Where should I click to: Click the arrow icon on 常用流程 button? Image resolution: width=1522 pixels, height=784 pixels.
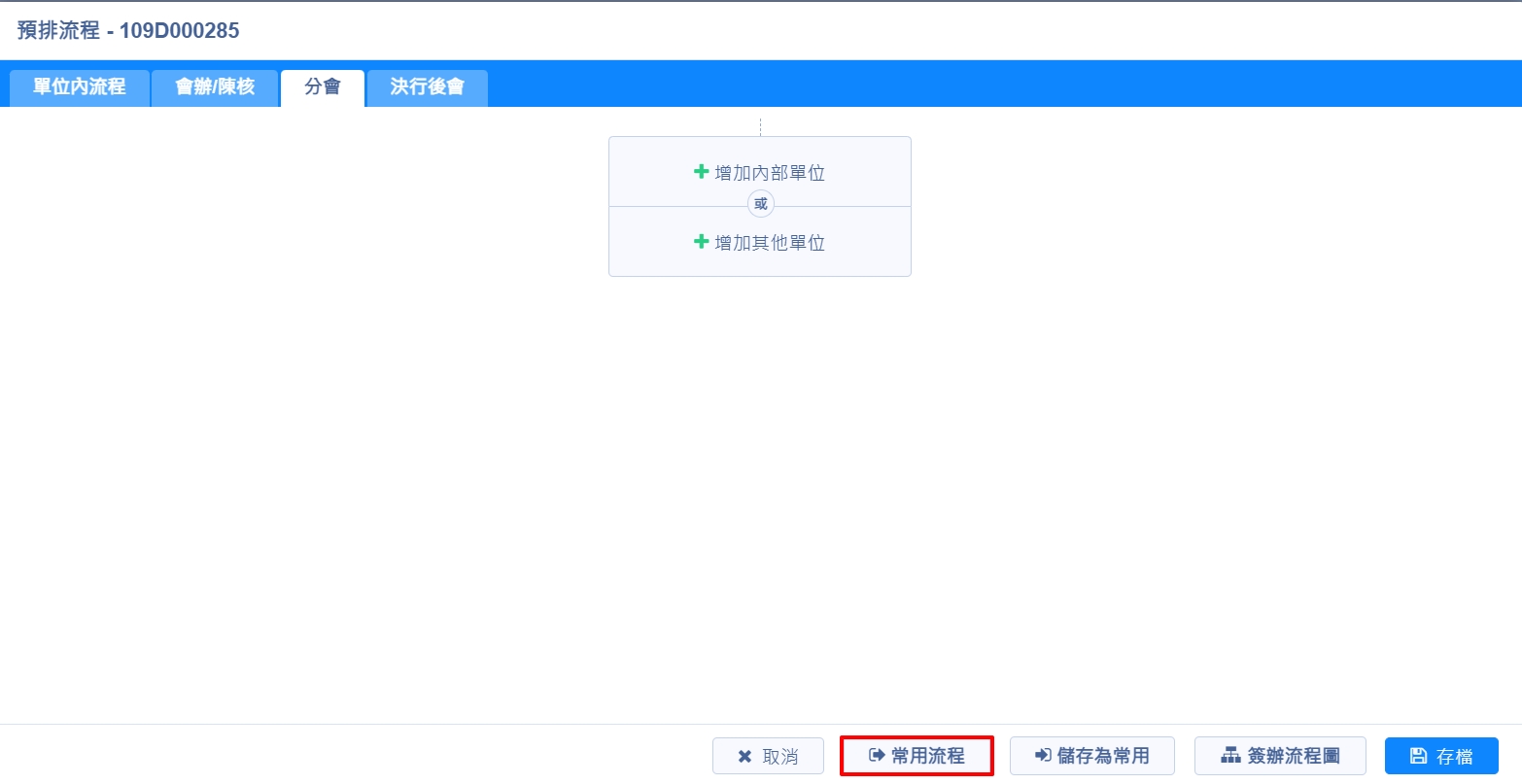pyautogui.click(x=877, y=756)
